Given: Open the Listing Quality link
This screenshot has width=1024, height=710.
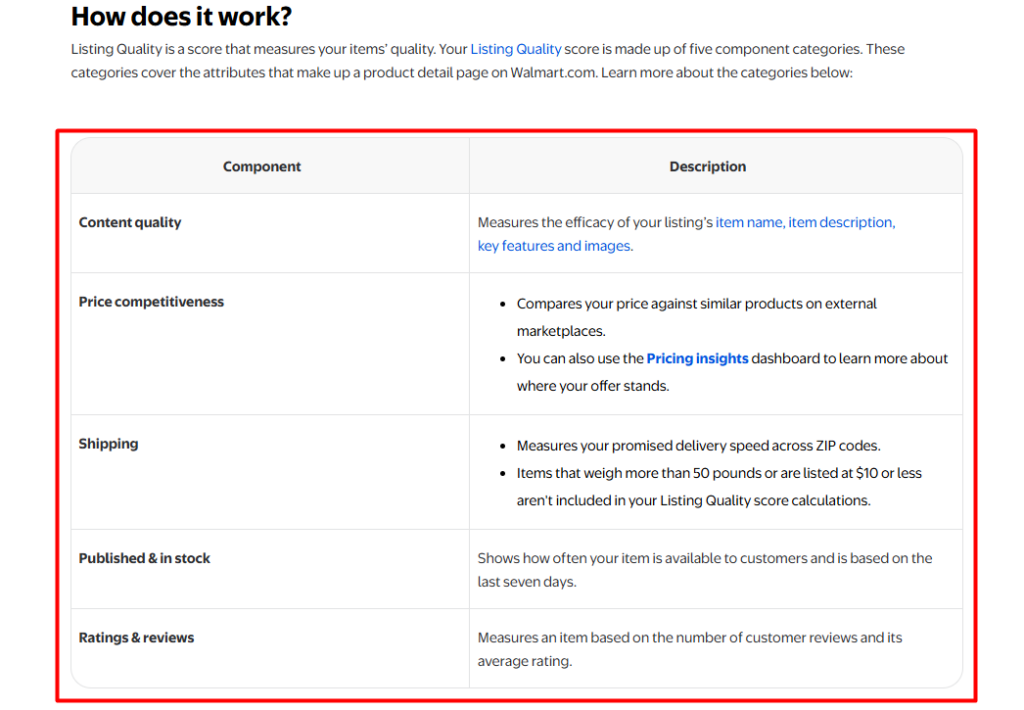Looking at the screenshot, I should (x=515, y=49).
